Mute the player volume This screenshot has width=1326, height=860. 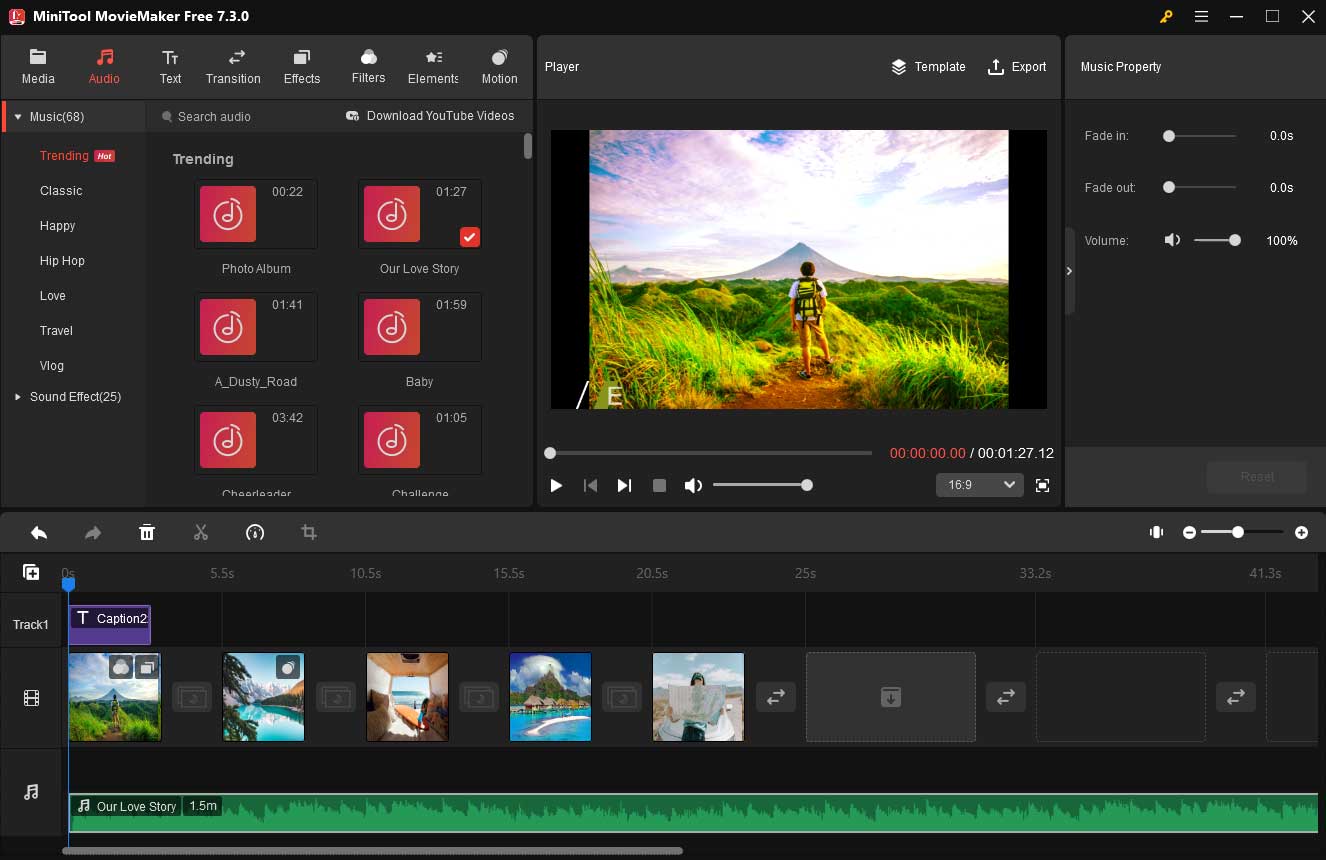point(693,485)
